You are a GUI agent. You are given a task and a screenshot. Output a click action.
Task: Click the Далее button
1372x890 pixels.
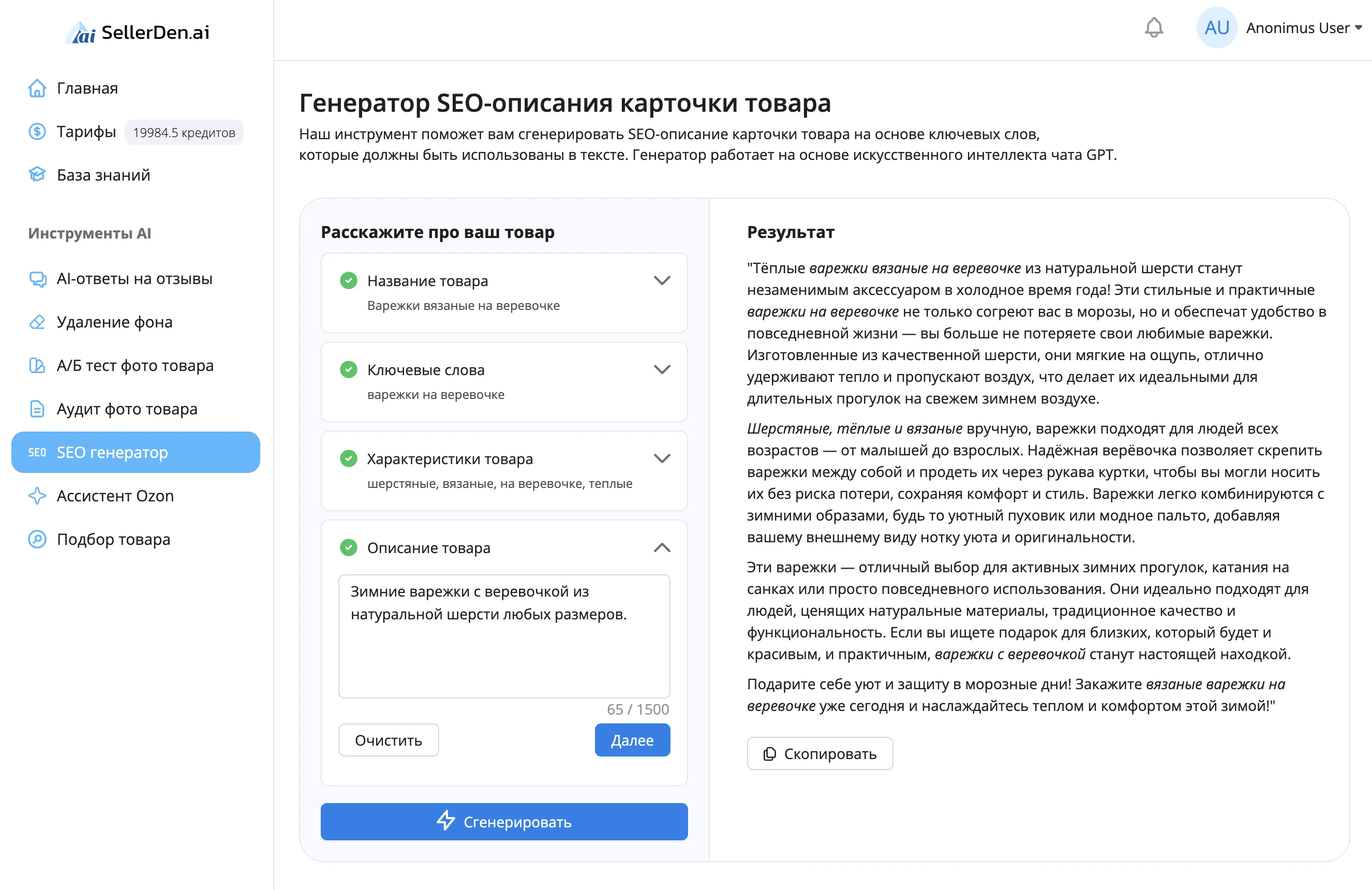pyautogui.click(x=632, y=740)
